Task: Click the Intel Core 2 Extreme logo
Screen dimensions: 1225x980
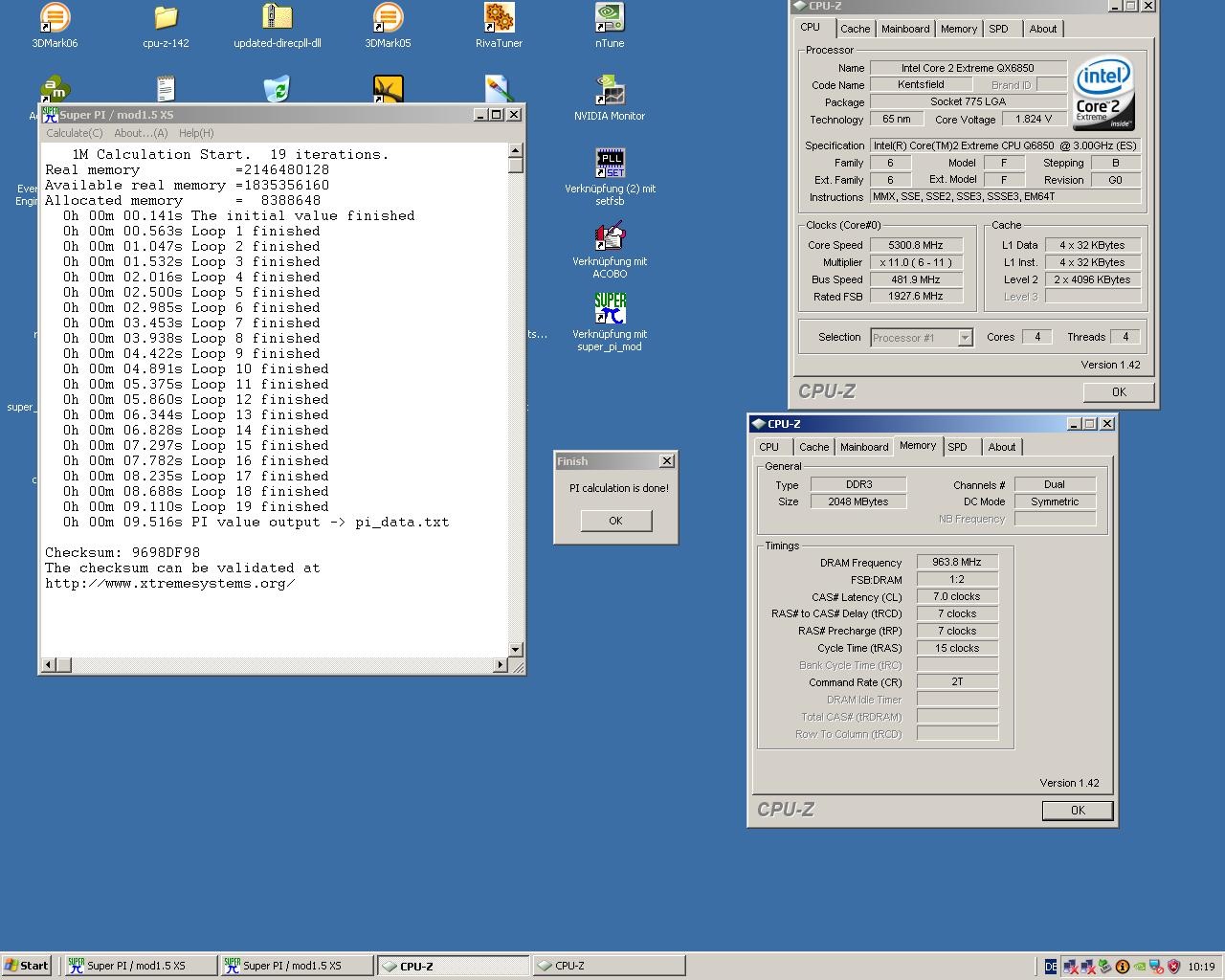Action: pos(1103,93)
